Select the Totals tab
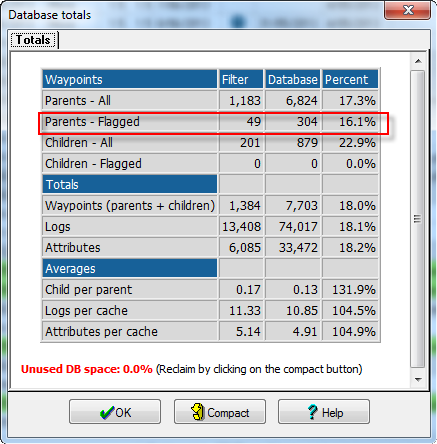The height and width of the screenshot is (444, 437). 33,40
